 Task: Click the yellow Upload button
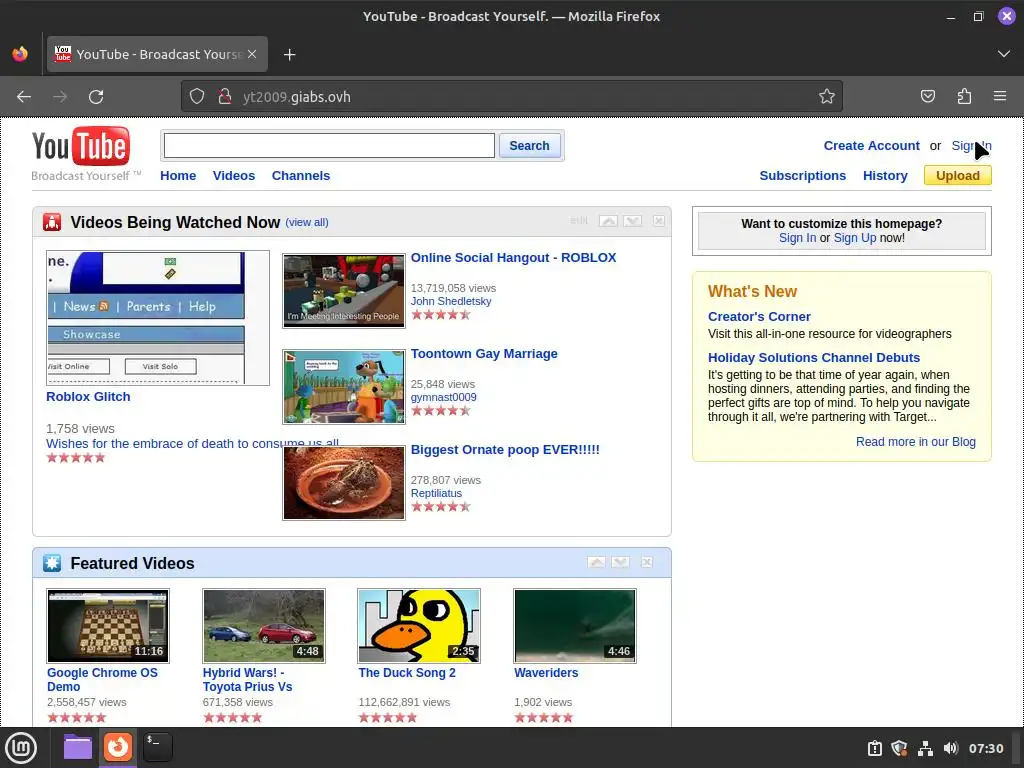957,176
